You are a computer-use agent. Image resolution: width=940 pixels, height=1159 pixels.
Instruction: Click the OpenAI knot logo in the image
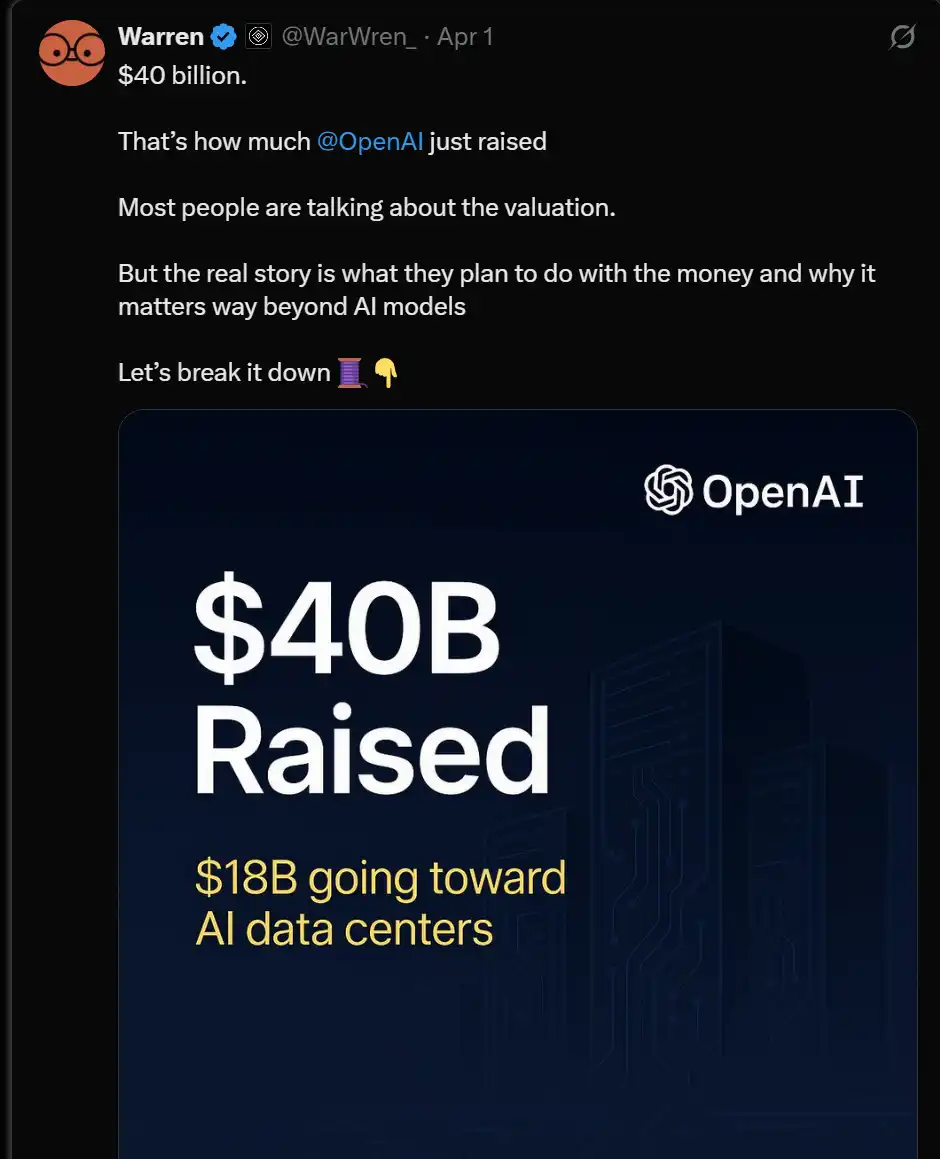[668, 490]
